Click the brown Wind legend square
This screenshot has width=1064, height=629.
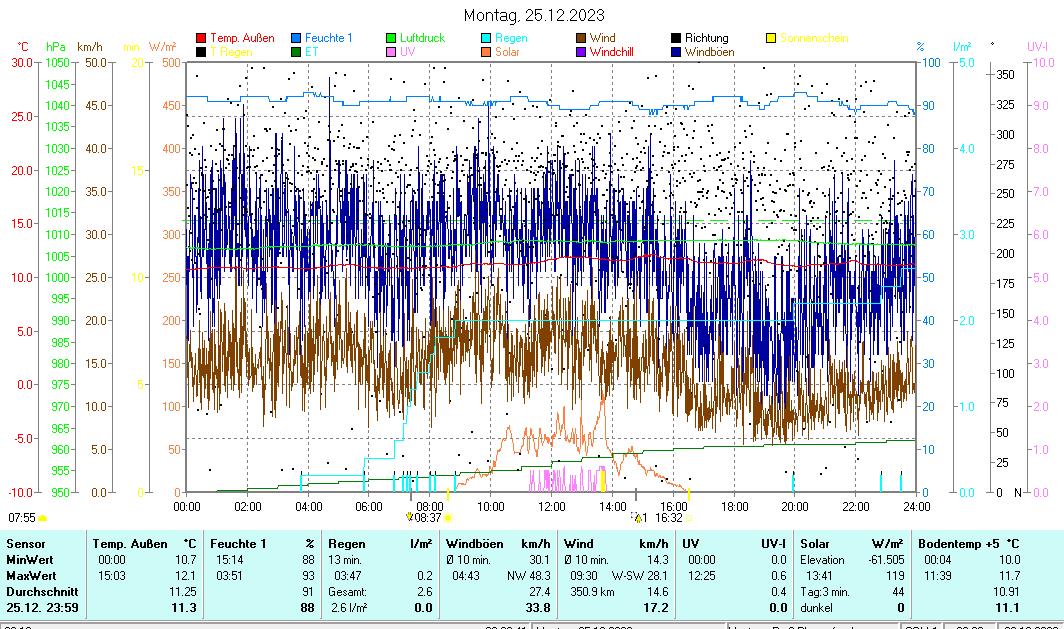[582, 38]
